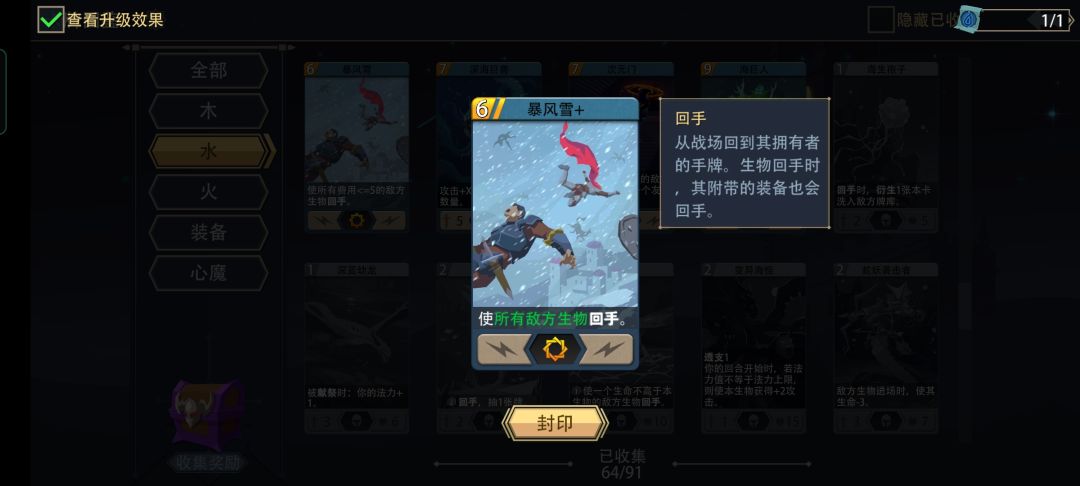Click the cost 6 badge on 暴风雪+ card
Screen dimensions: 1080x486
coord(483,109)
